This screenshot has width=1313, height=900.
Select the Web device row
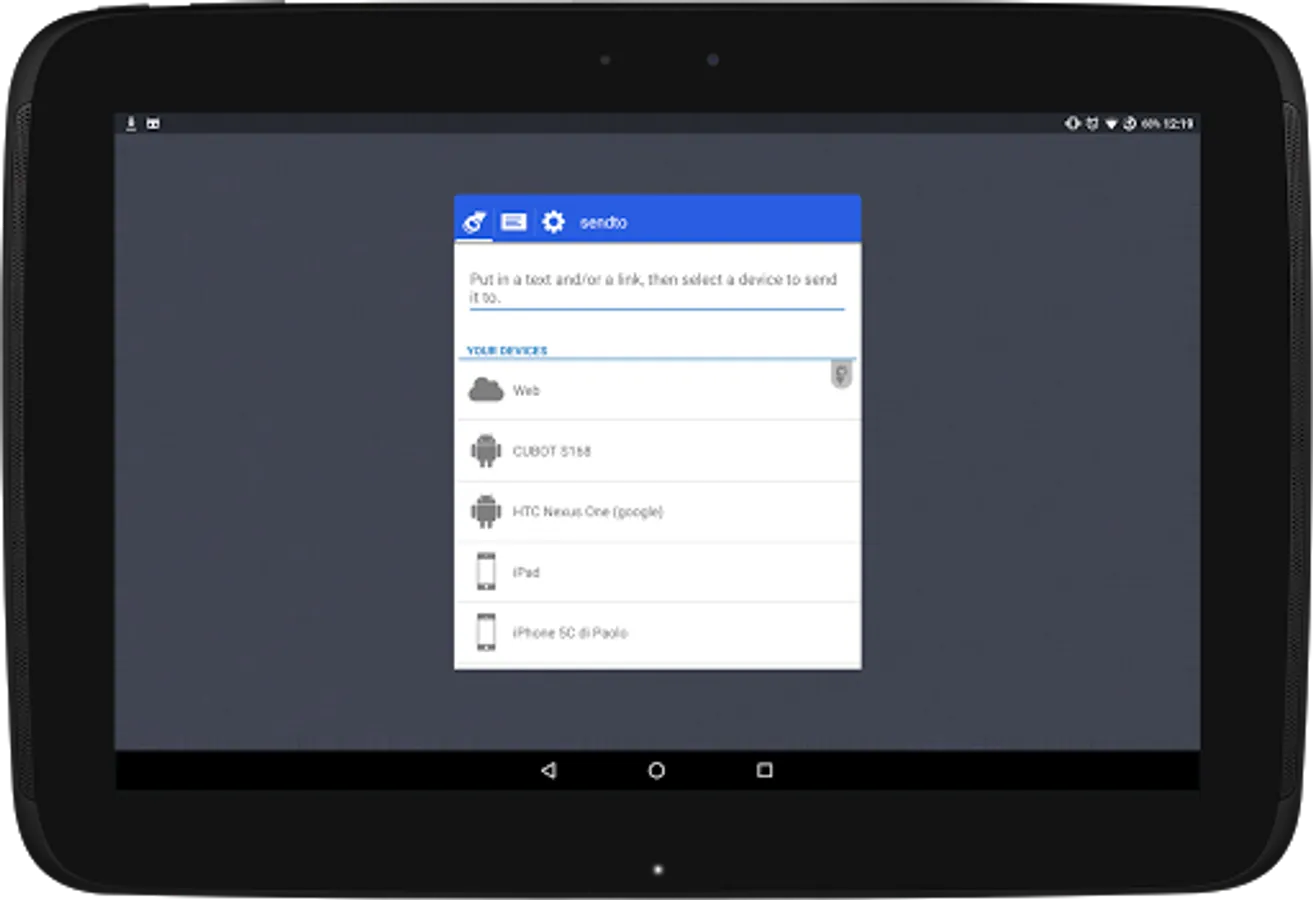pyautogui.click(x=657, y=391)
